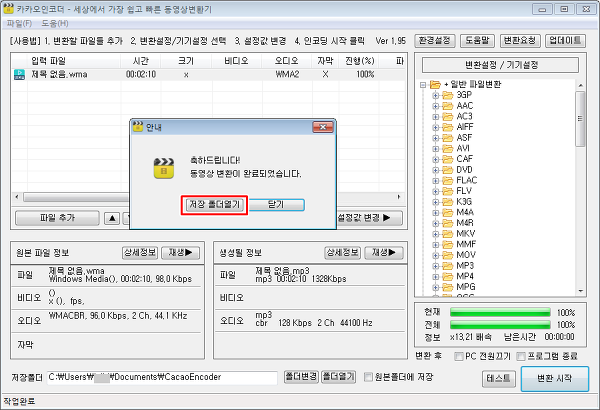Play the source file with 재생

pos(181,253)
